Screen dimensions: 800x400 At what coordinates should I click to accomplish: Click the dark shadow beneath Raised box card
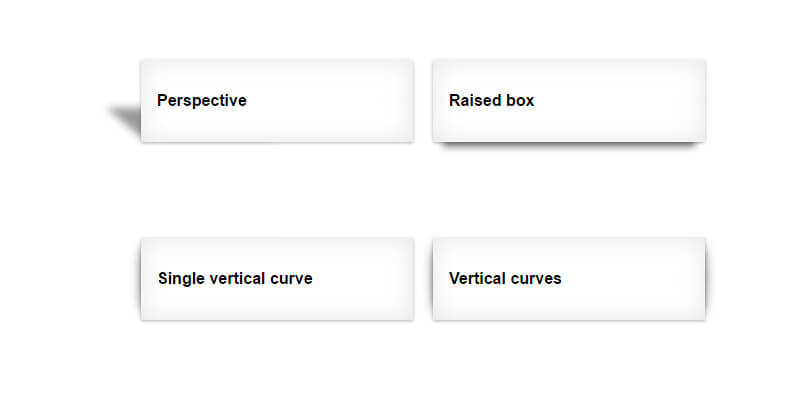click(x=568, y=147)
